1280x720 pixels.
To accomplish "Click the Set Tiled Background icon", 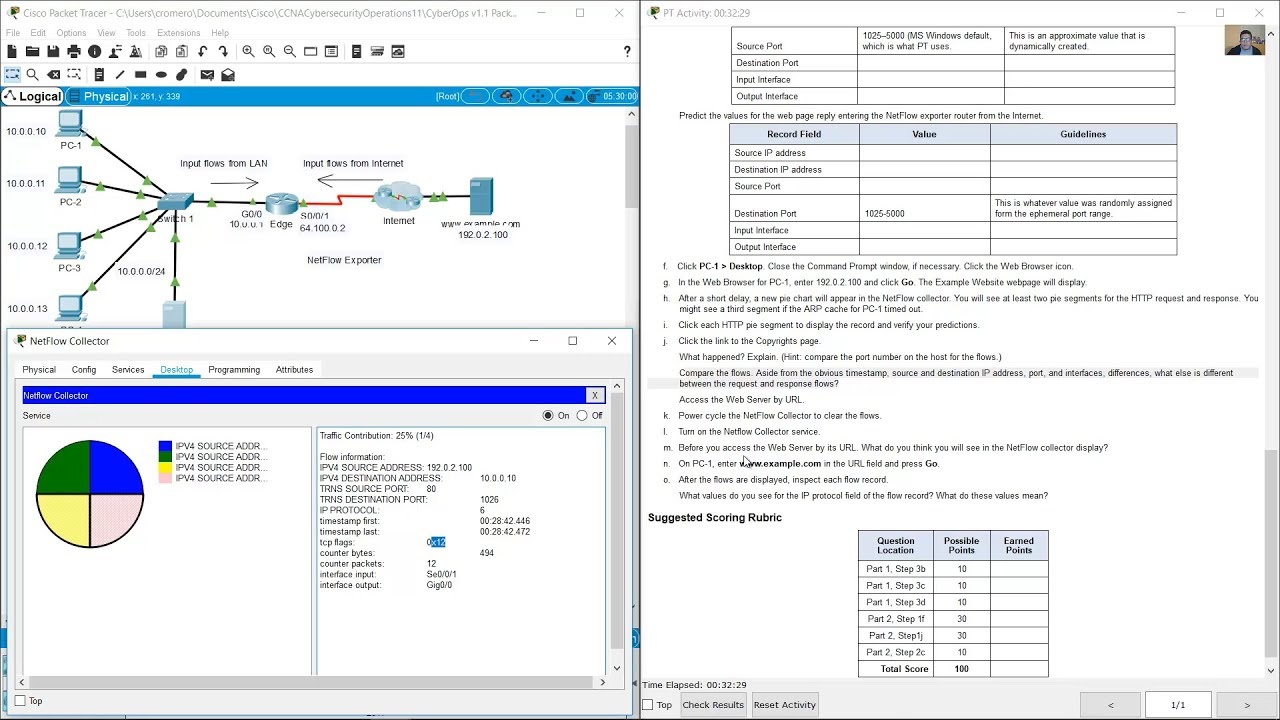I will tap(570, 96).
